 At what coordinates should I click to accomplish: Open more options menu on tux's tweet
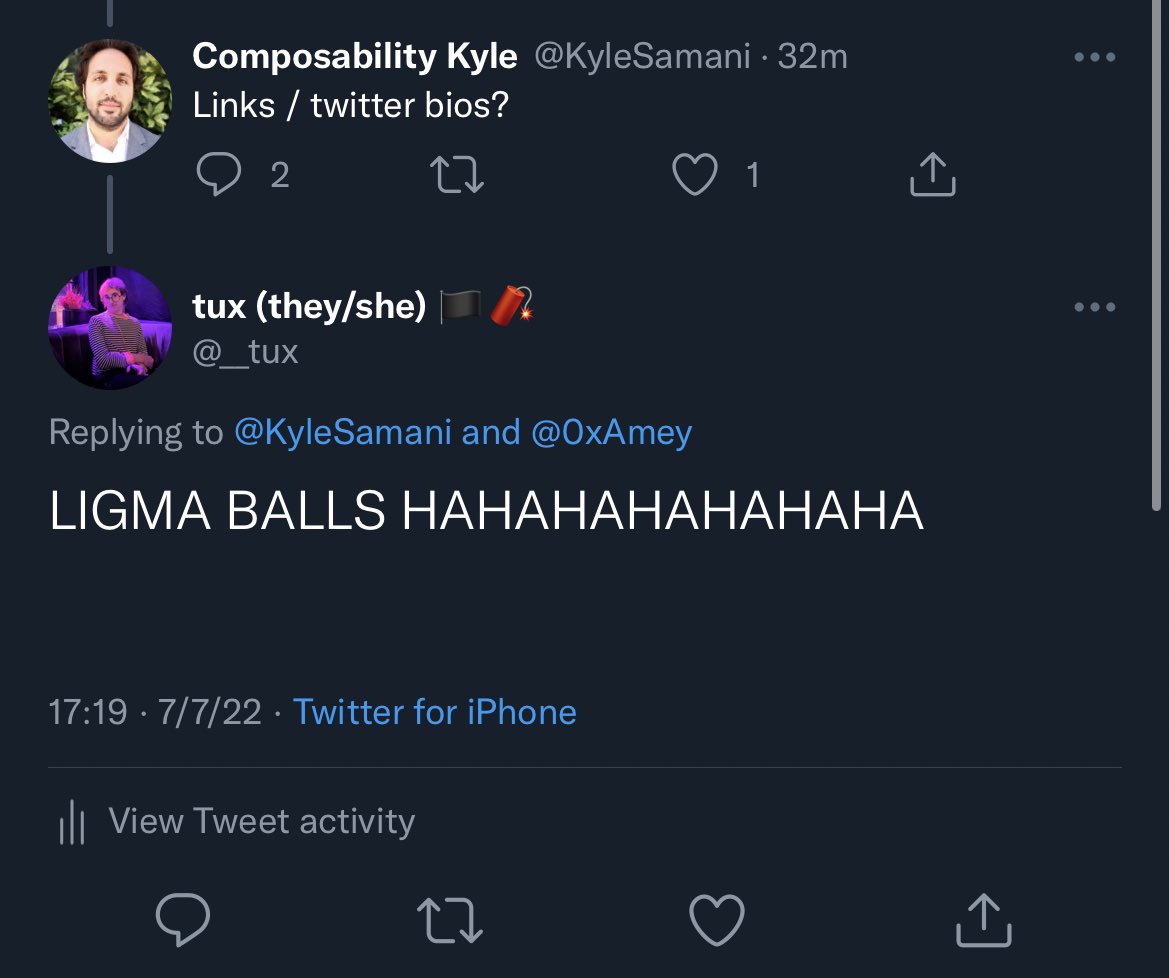(x=1094, y=306)
